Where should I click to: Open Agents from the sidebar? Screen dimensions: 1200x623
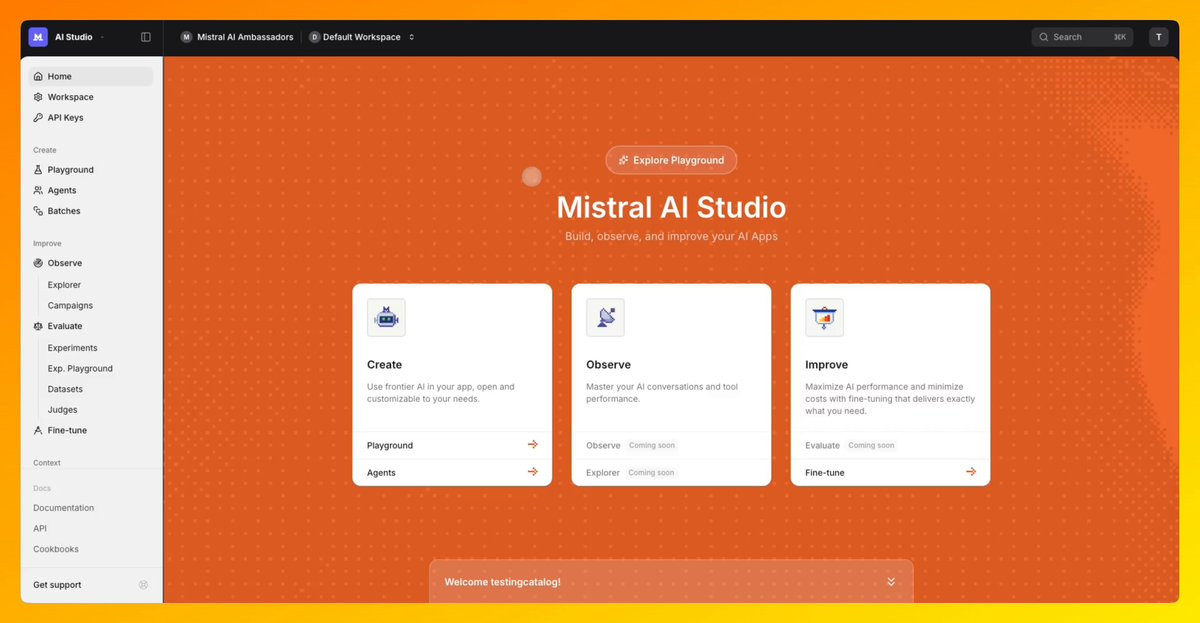tap(91, 190)
